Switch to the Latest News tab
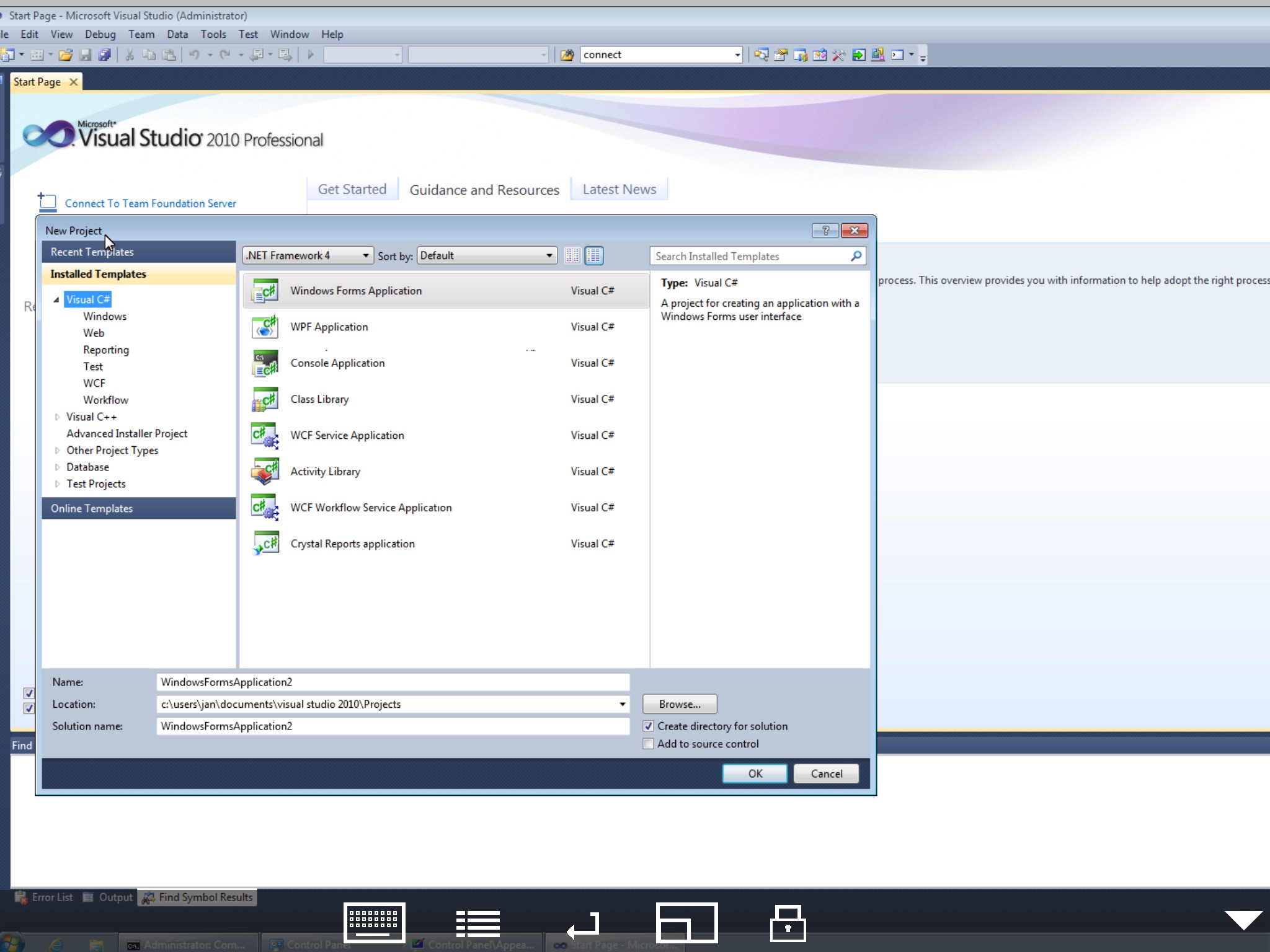 tap(619, 189)
